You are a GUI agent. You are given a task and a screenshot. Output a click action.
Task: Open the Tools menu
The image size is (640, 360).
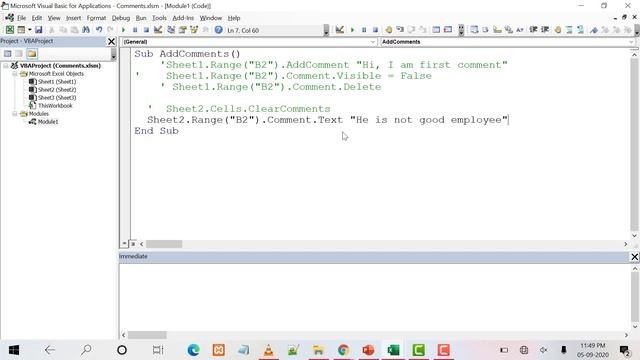159,18
